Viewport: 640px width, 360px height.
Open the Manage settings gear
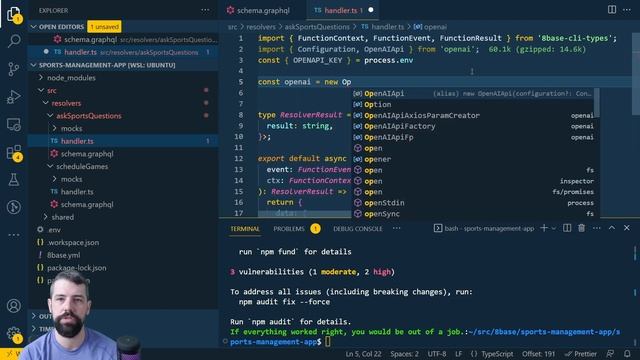[14, 333]
